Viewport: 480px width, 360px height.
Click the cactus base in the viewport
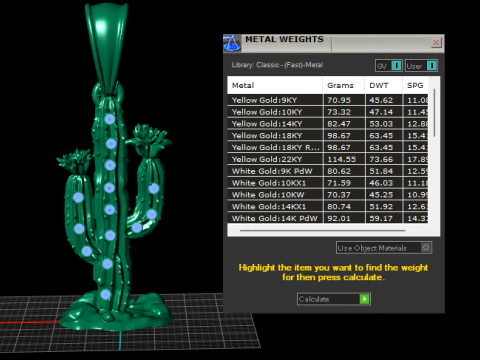click(117, 313)
